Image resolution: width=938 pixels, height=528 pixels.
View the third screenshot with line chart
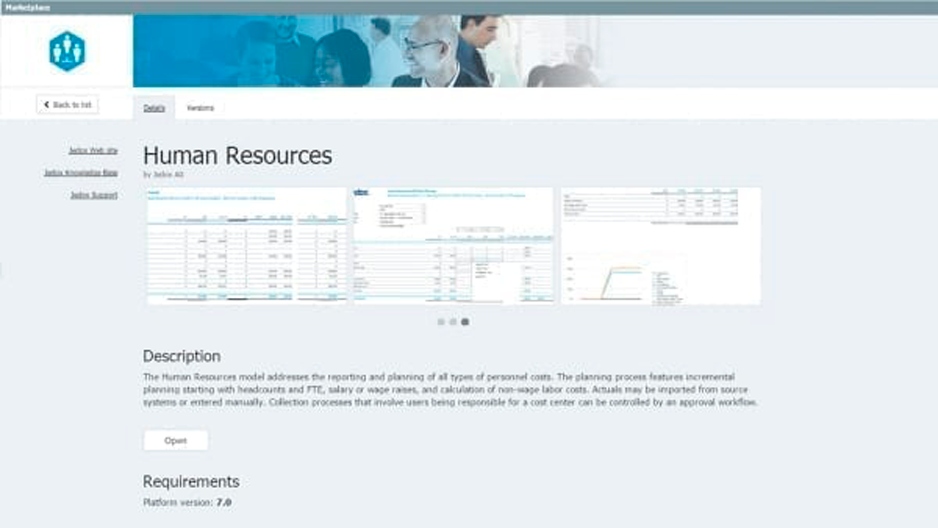[660, 245]
